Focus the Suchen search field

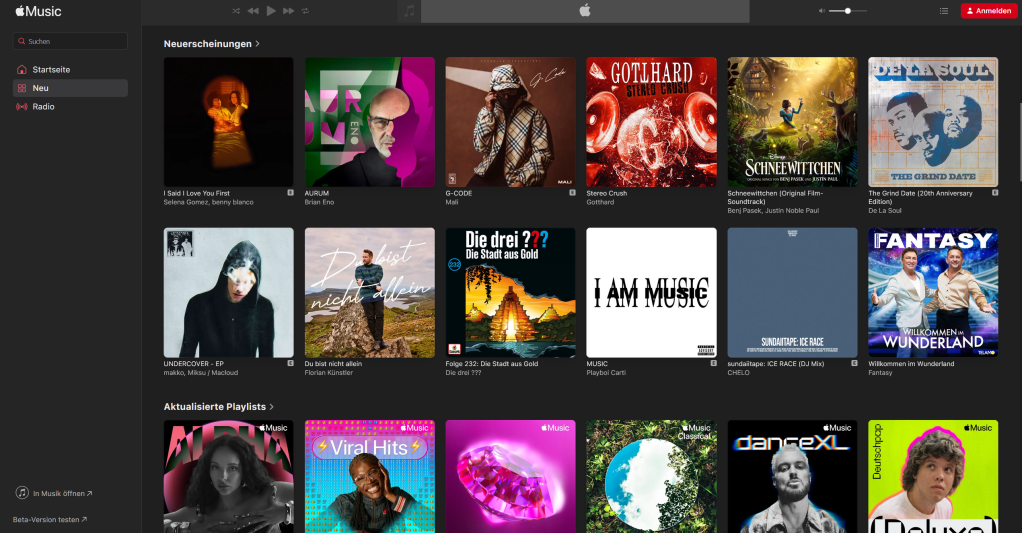click(x=70, y=41)
